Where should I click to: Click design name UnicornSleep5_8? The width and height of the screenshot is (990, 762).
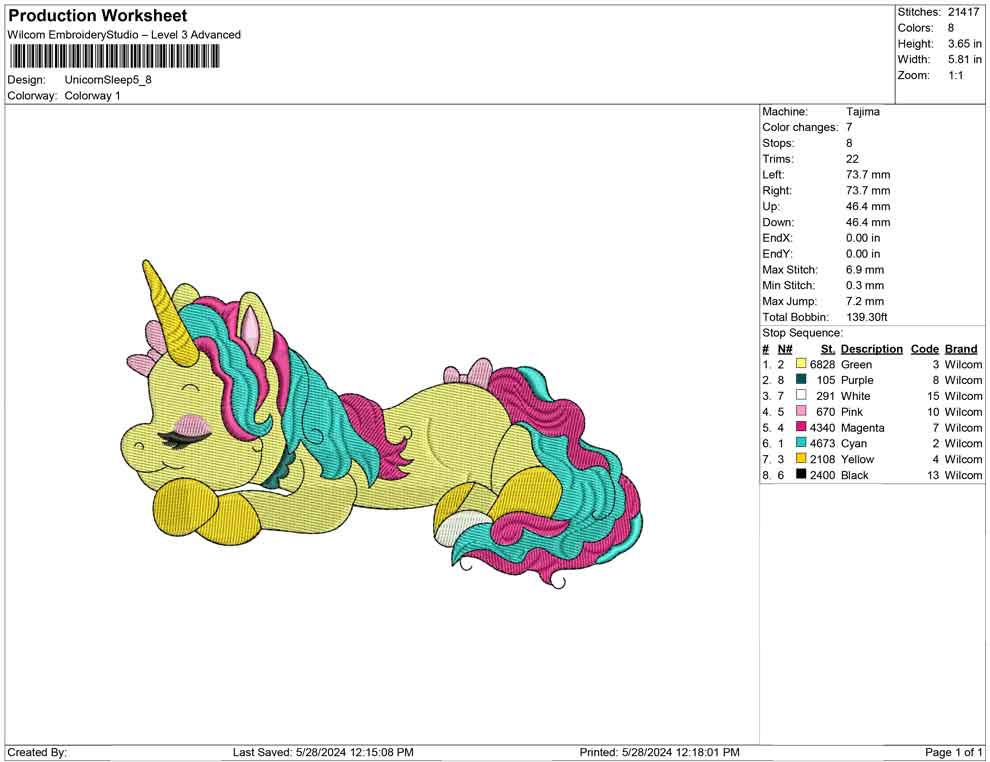point(108,80)
